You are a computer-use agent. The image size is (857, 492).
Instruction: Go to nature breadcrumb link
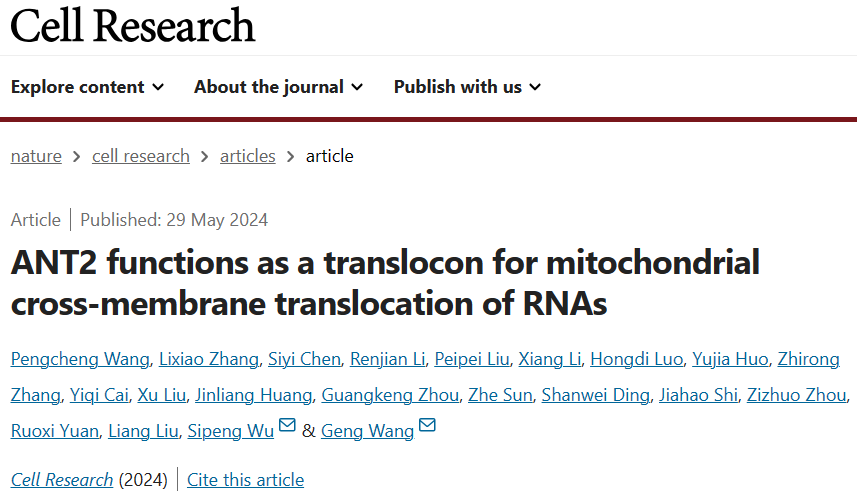[x=36, y=156]
